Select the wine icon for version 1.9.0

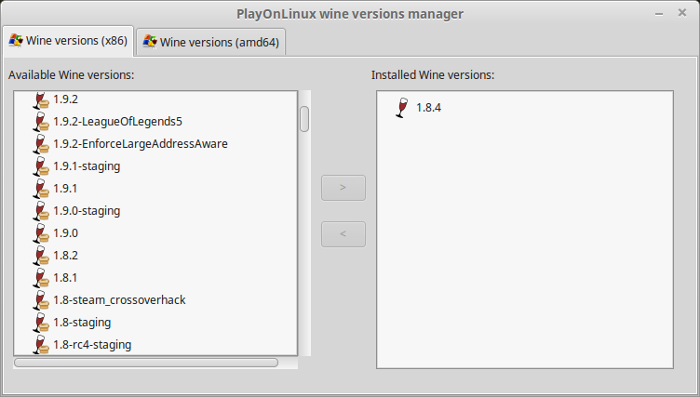(41, 233)
